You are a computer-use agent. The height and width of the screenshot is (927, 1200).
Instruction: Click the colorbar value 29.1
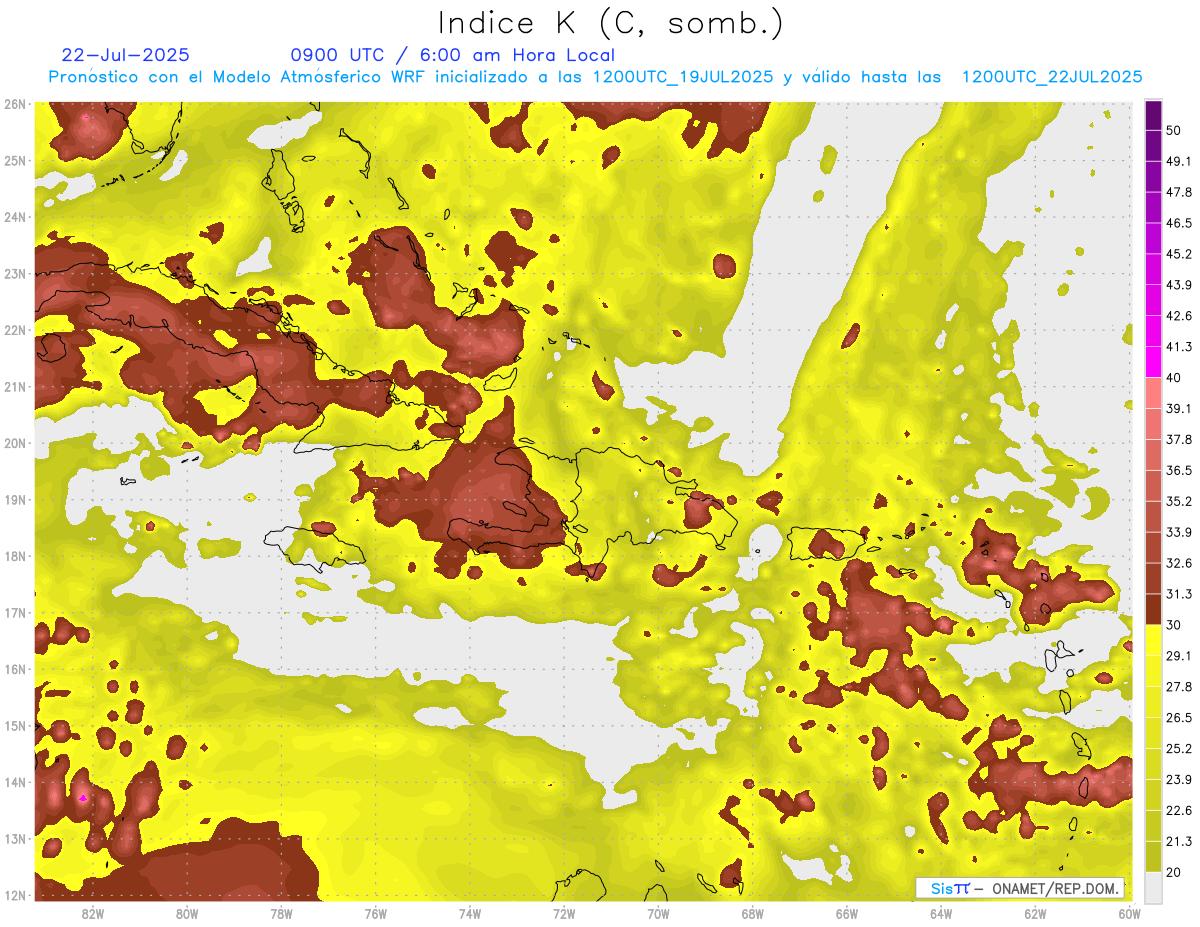tap(1179, 656)
